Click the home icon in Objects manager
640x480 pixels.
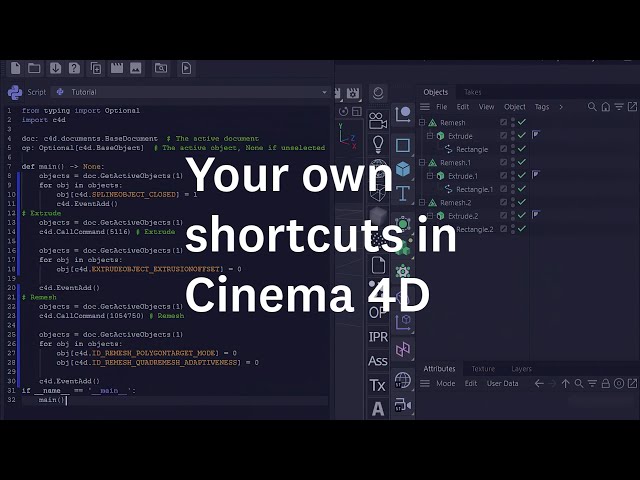click(x=606, y=107)
